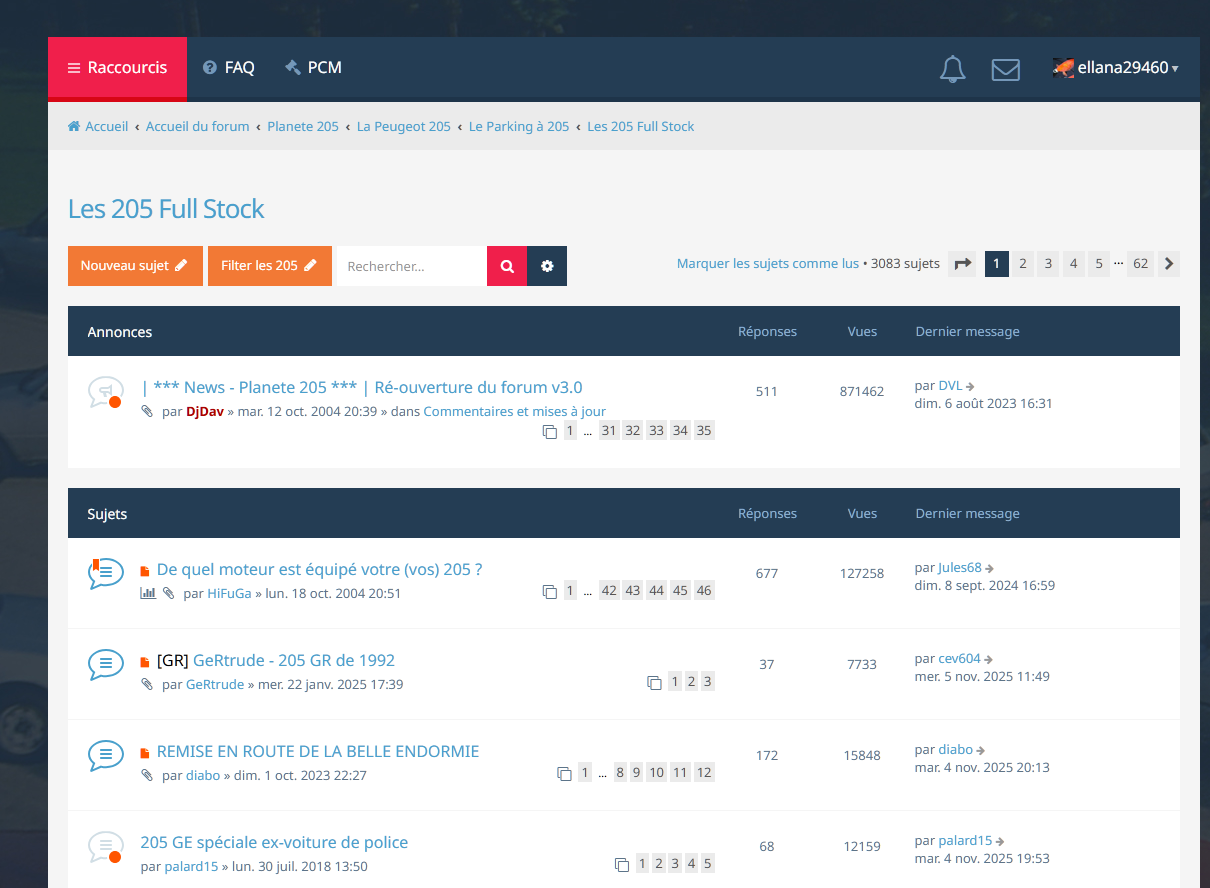Click the poll chart icon for moteur topic
1210x888 pixels.
[x=148, y=593]
